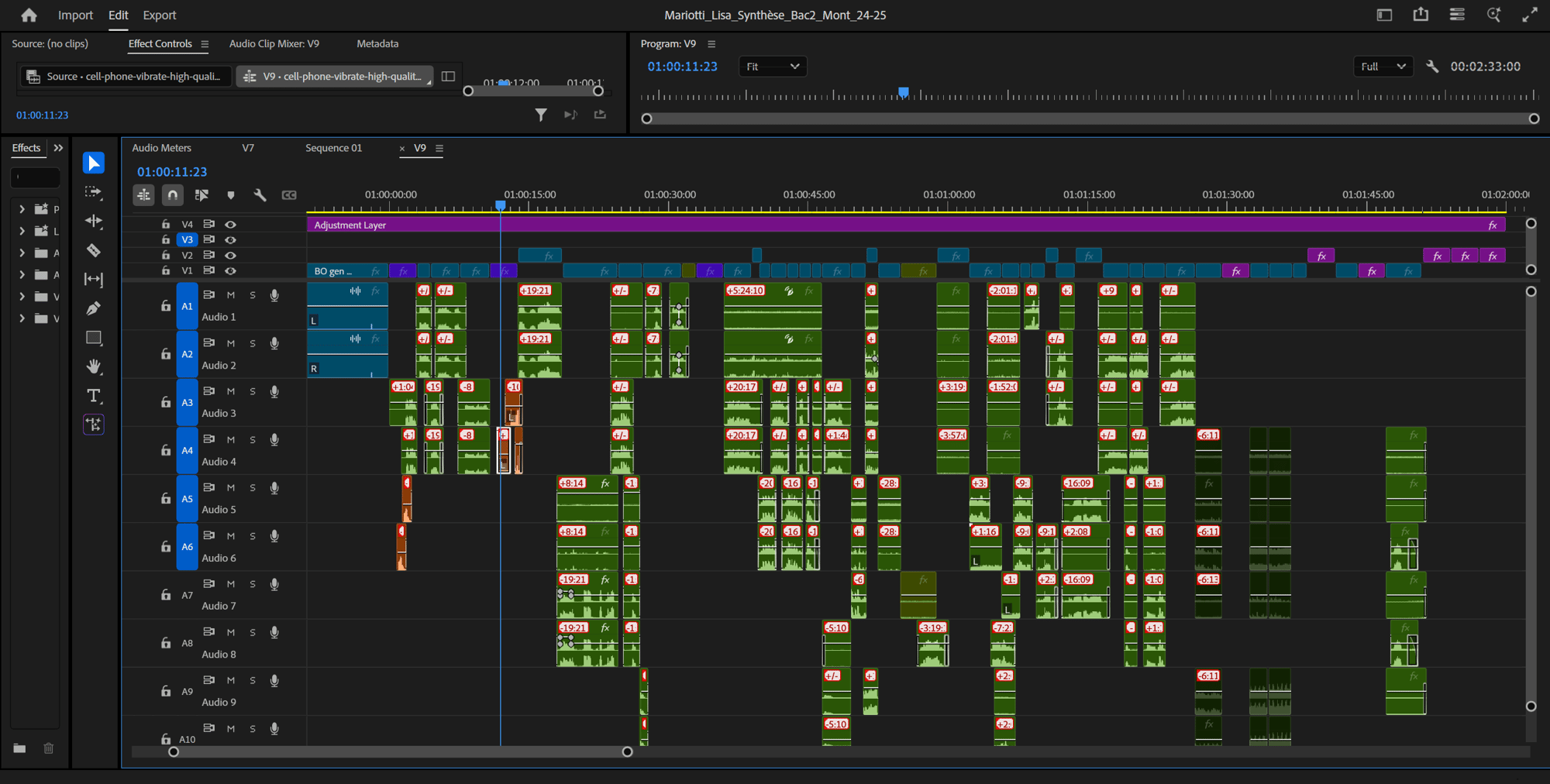1550x784 pixels.
Task: Click Quick Export share icon
Action: pyautogui.click(x=1421, y=15)
